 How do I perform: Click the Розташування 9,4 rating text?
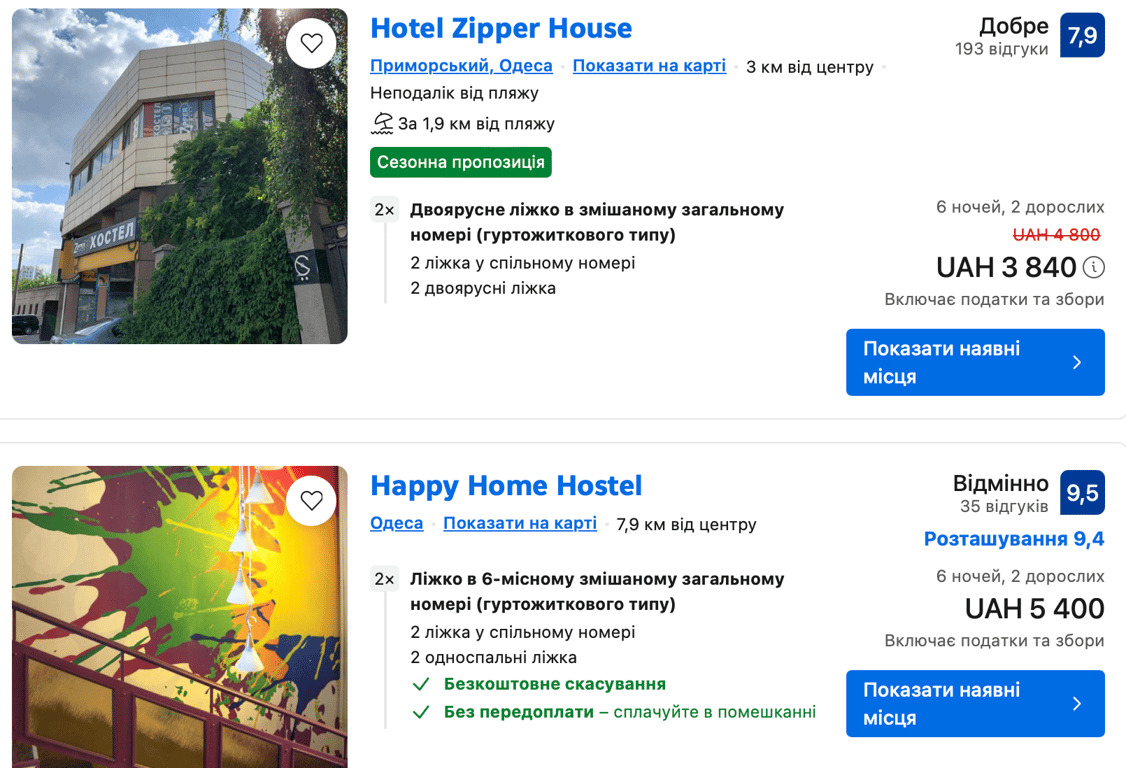(x=1014, y=539)
